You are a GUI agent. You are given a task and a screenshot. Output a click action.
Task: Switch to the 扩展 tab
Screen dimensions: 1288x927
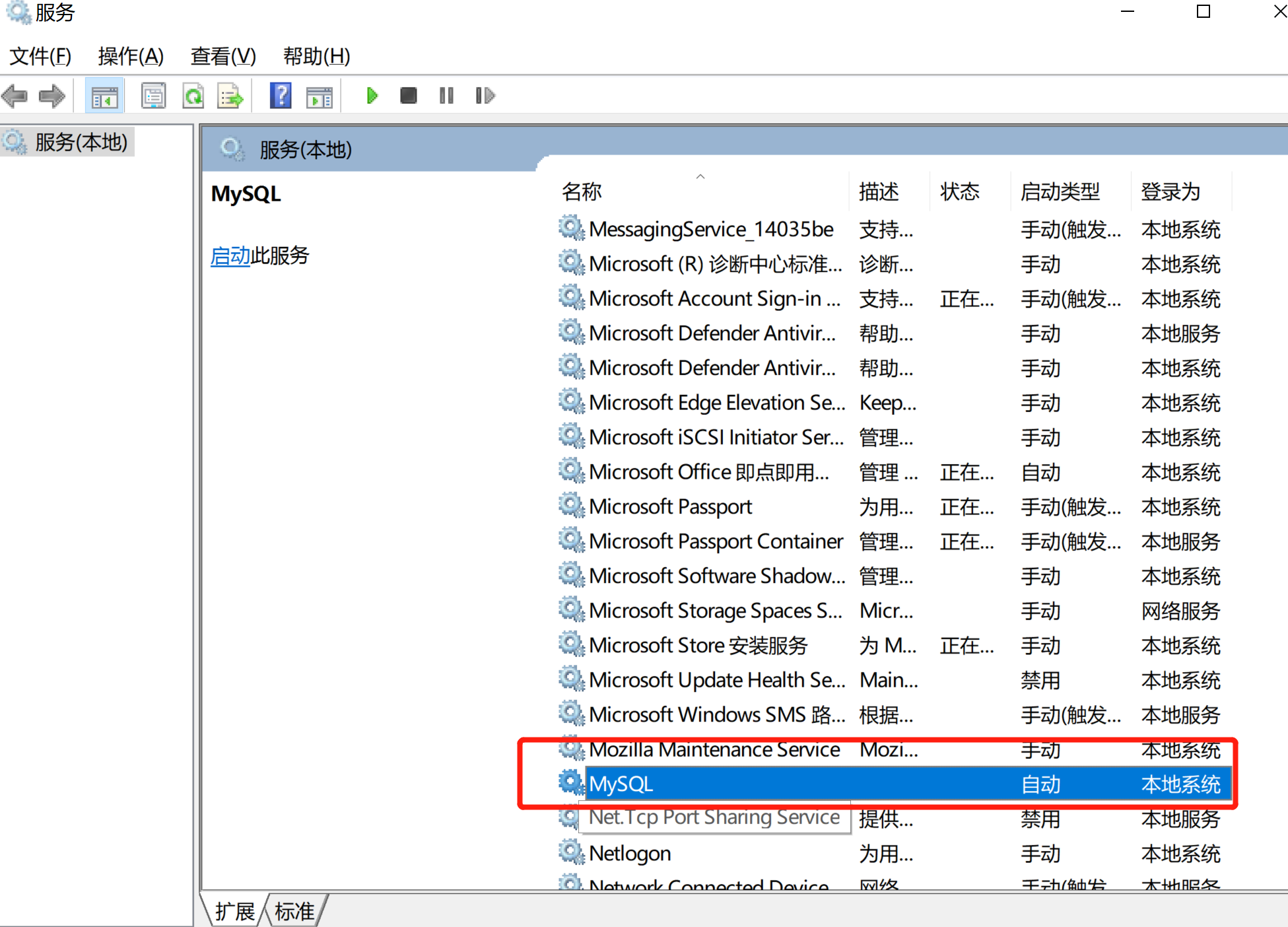click(234, 911)
